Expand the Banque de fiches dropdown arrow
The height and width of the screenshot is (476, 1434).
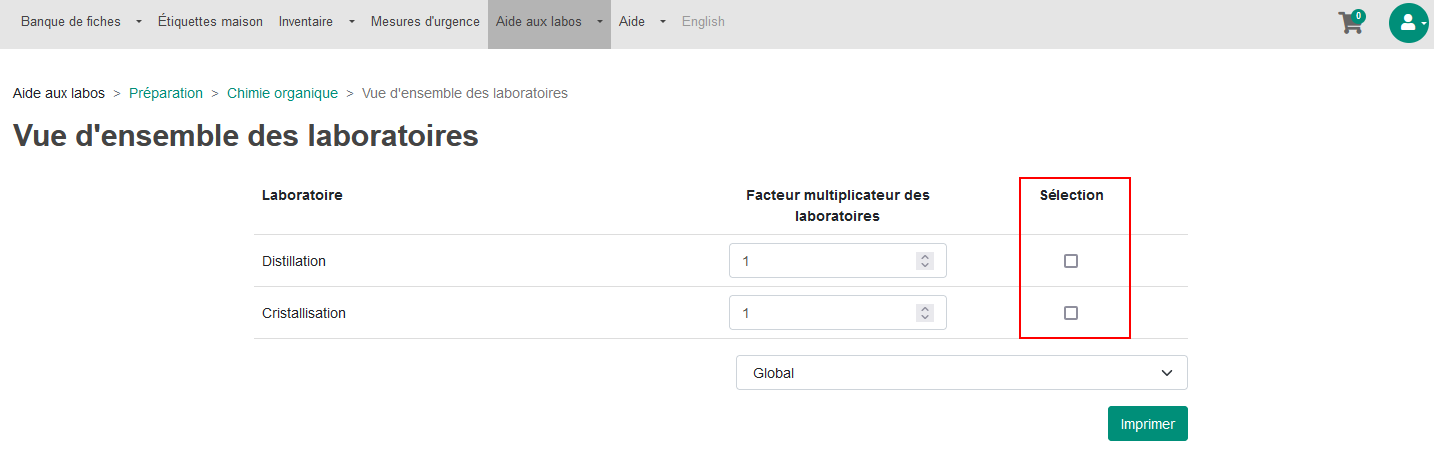pos(138,22)
